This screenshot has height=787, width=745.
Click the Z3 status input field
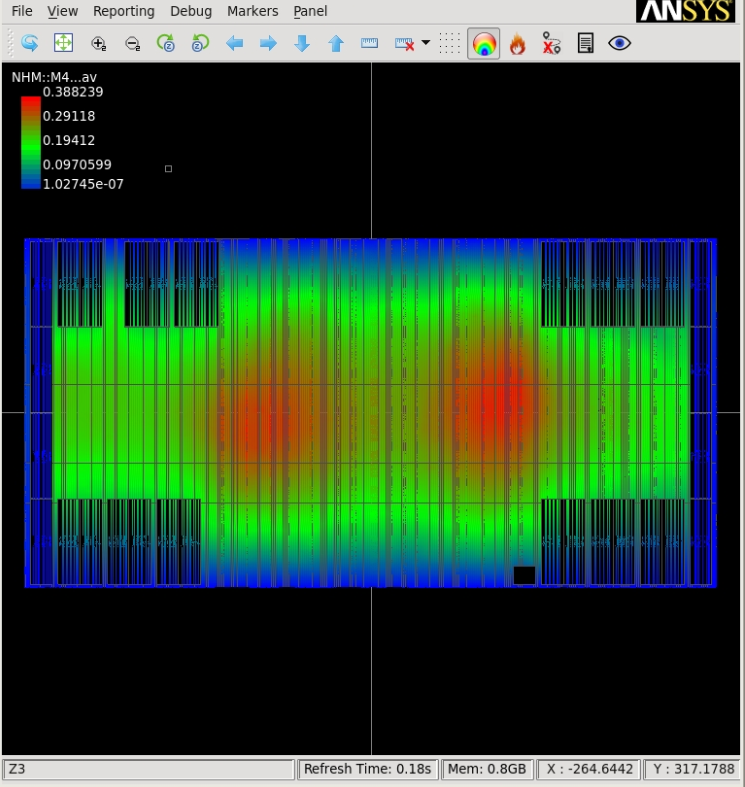pos(150,769)
